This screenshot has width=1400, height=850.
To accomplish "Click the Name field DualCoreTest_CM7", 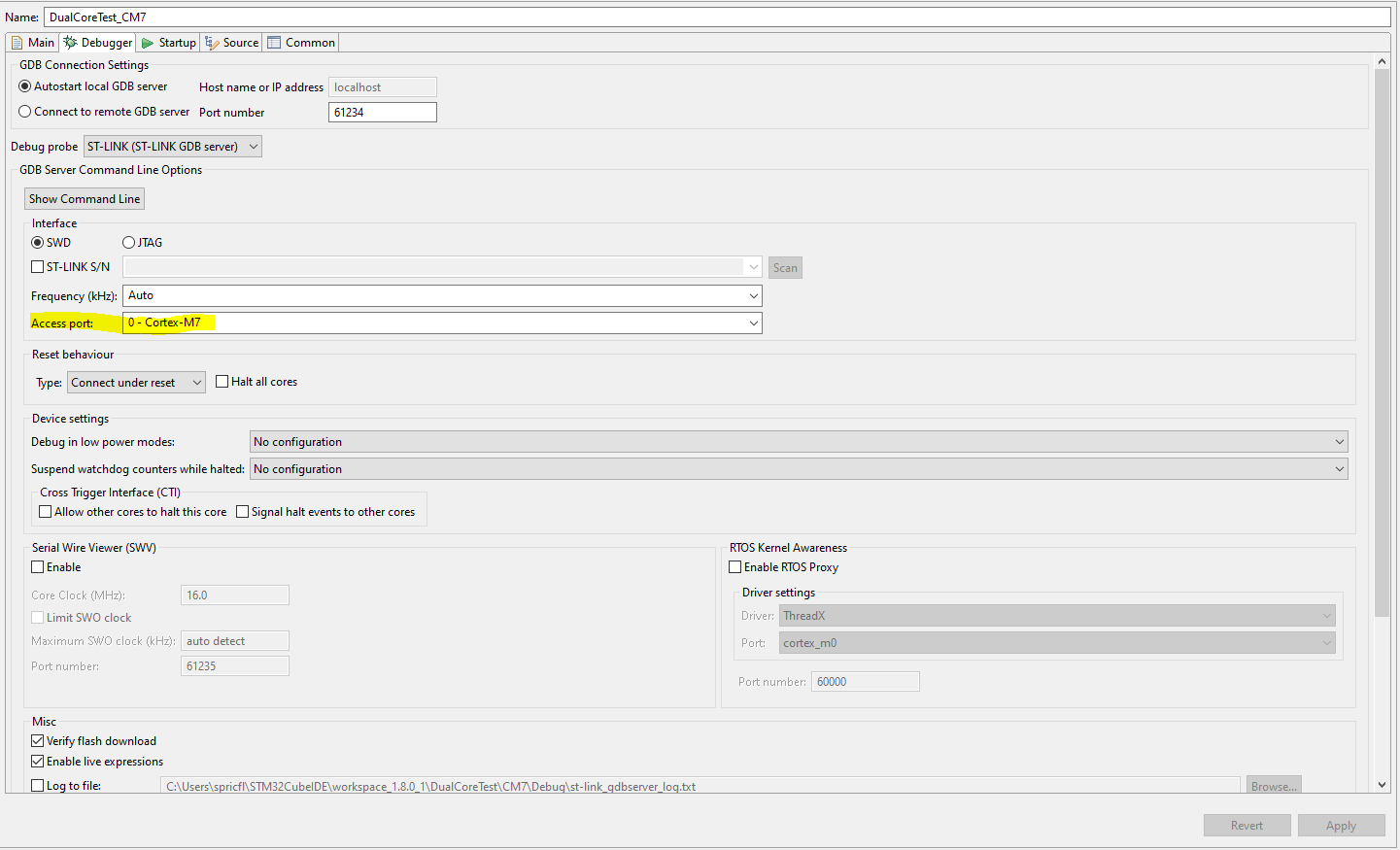I will (717, 17).
